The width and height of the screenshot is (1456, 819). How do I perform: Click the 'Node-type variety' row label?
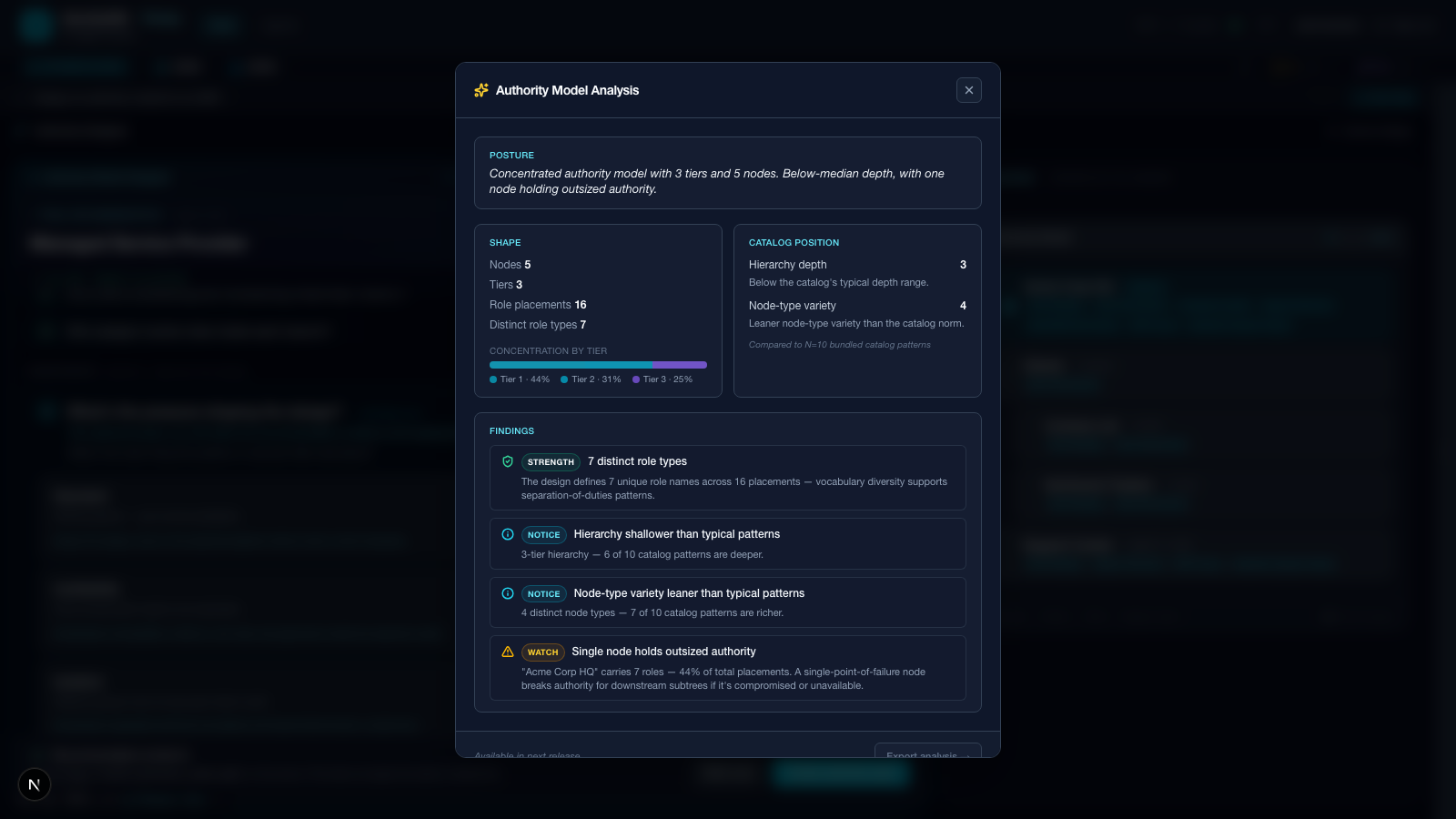793,306
